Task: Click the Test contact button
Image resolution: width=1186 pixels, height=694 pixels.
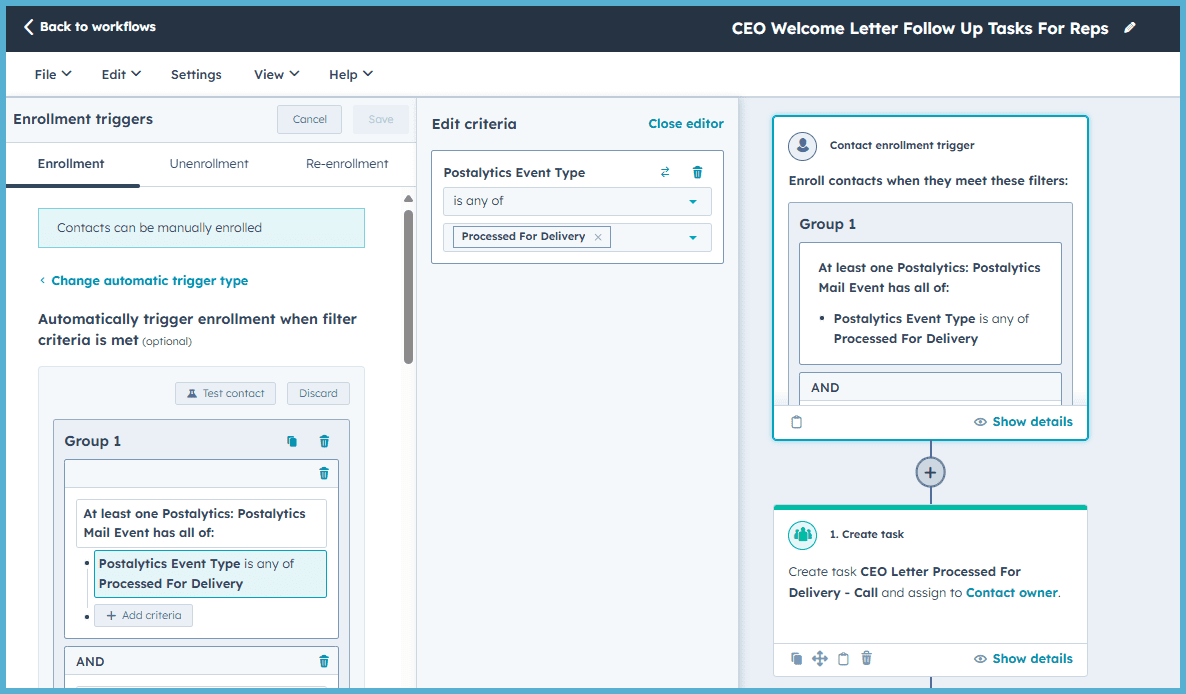Action: coord(225,393)
